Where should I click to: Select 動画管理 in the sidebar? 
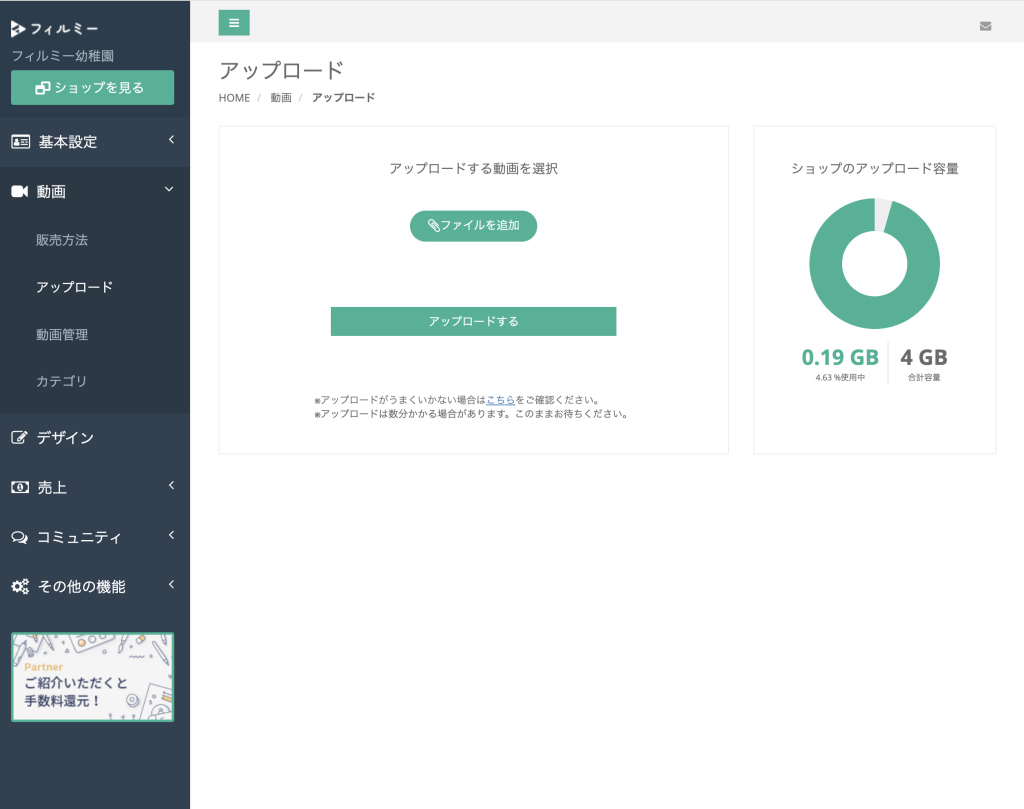(x=62, y=334)
